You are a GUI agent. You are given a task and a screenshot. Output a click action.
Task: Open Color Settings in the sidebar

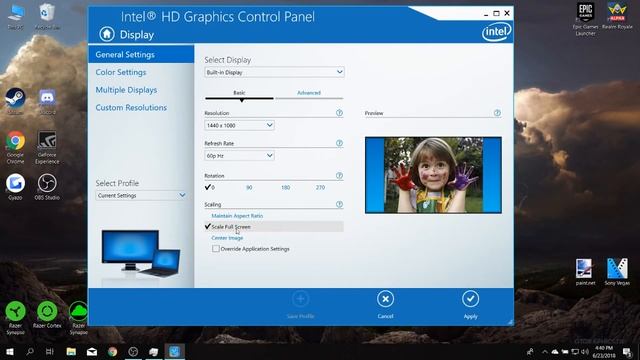point(121,72)
